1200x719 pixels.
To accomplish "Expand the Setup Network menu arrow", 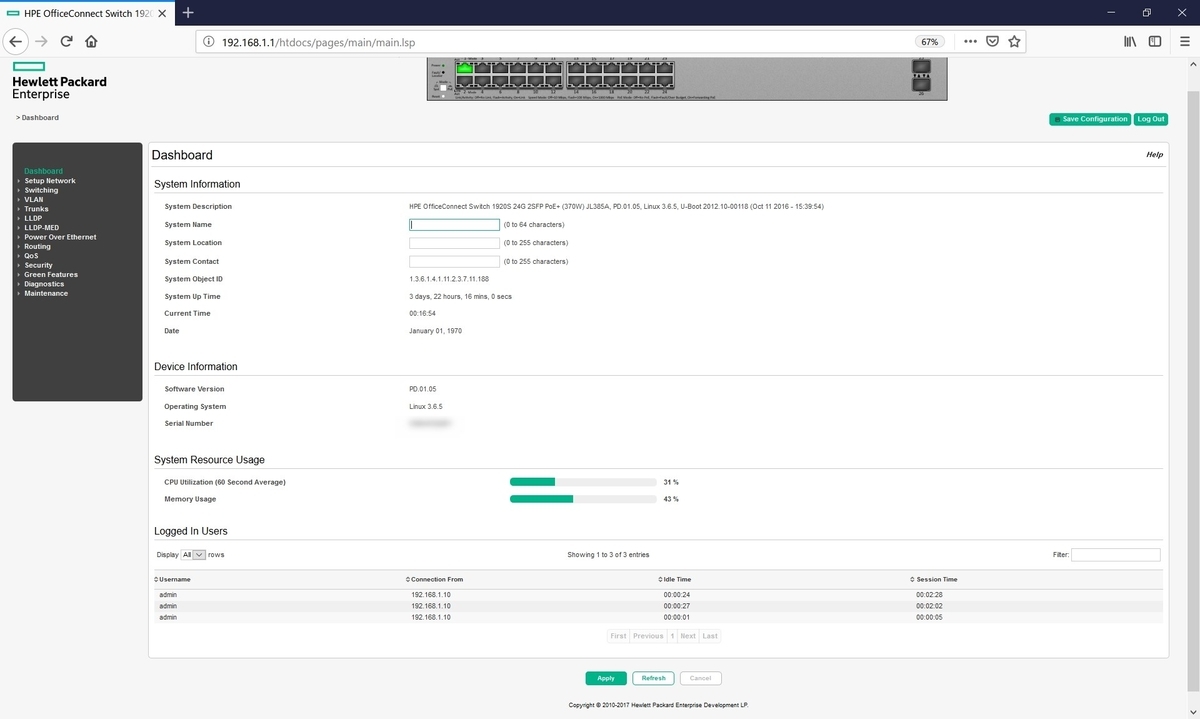I will 19,181.
